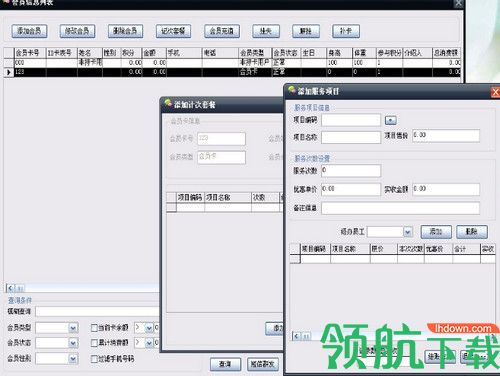The height and width of the screenshot is (376, 500).
Task: Click 添加服务项目 dialog title icon
Action: coord(292,90)
